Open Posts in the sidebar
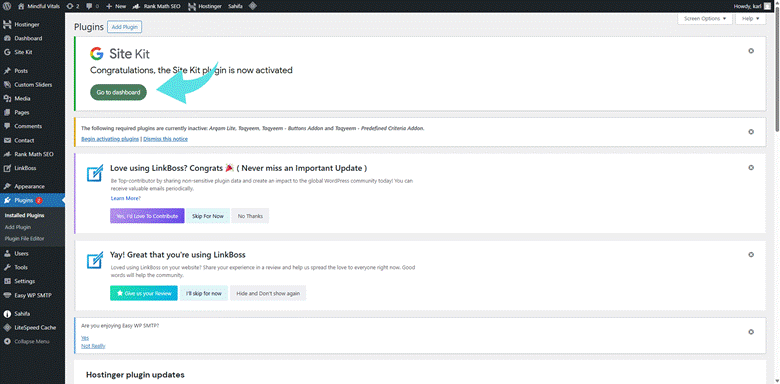This screenshot has width=780, height=384. [x=32, y=71]
